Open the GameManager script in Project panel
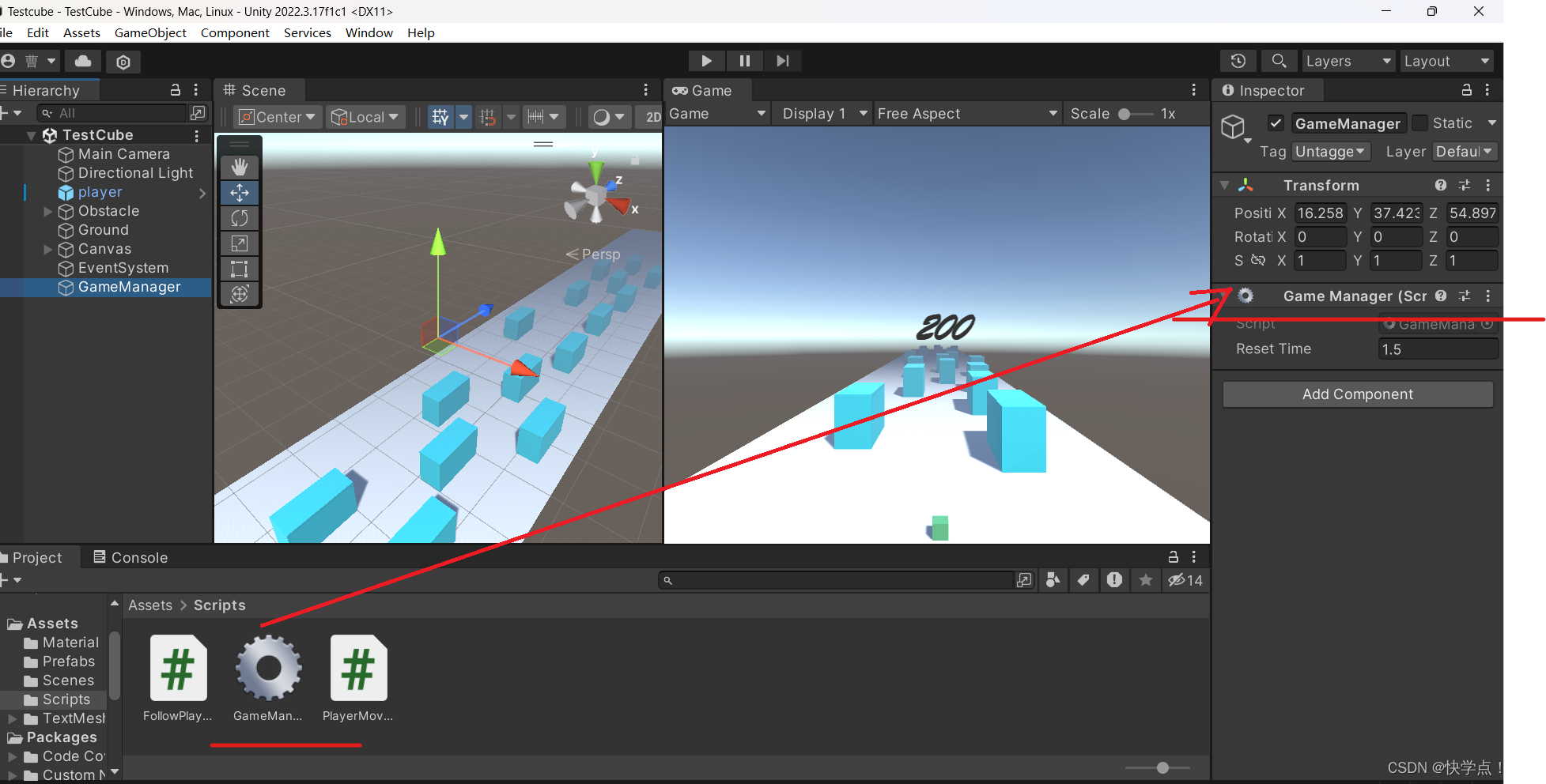The image size is (1546, 784). click(x=267, y=669)
